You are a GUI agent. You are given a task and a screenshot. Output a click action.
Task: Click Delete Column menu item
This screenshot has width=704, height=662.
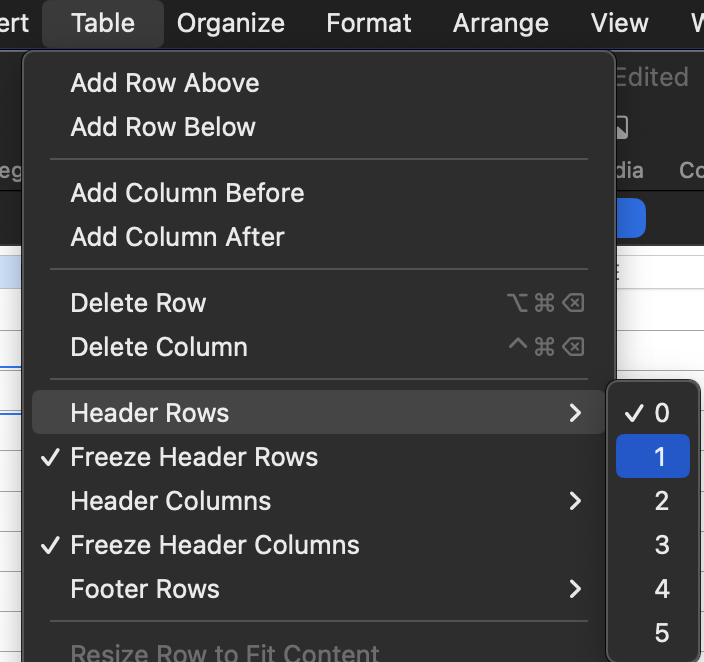click(159, 347)
